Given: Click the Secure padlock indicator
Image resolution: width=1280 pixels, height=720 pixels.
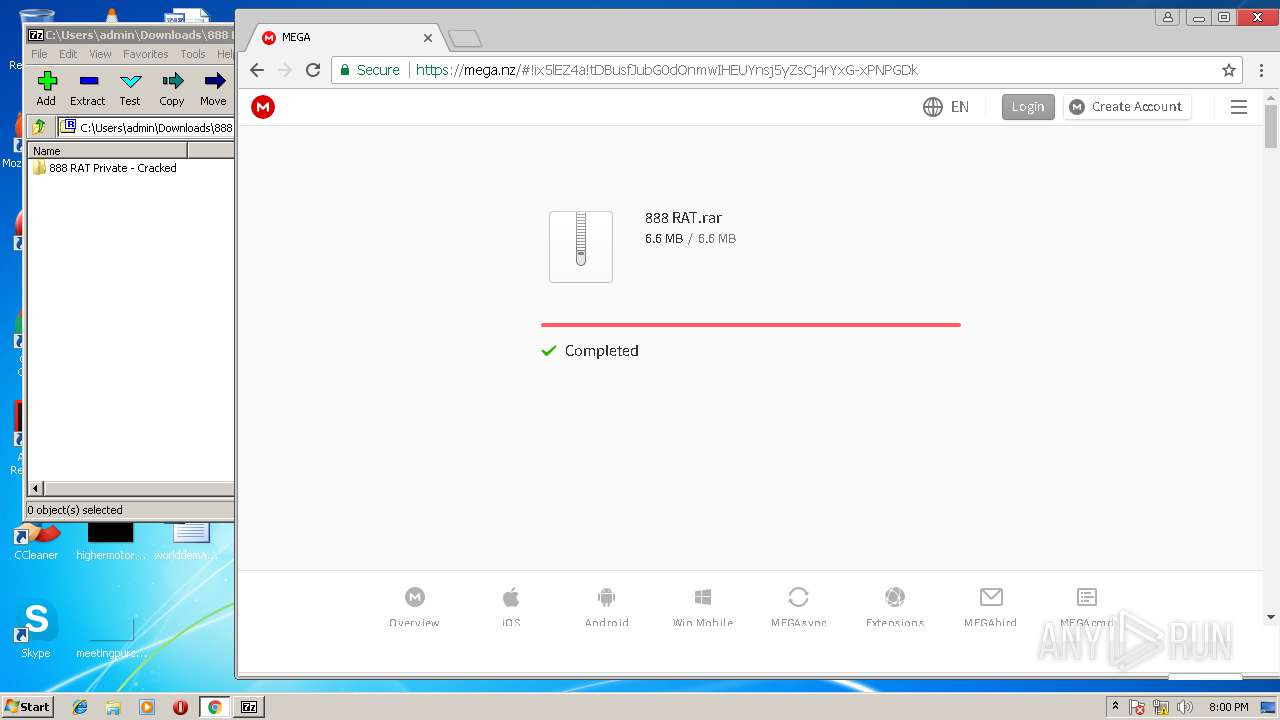Looking at the screenshot, I should click(x=370, y=70).
